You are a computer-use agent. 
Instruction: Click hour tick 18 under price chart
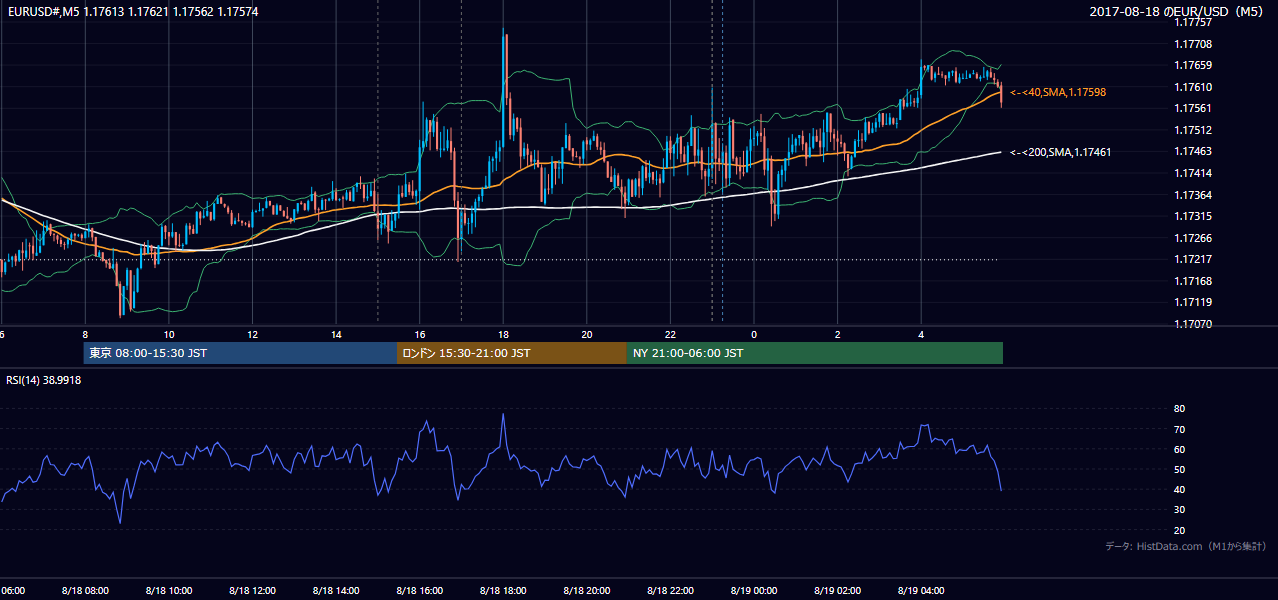(x=504, y=335)
